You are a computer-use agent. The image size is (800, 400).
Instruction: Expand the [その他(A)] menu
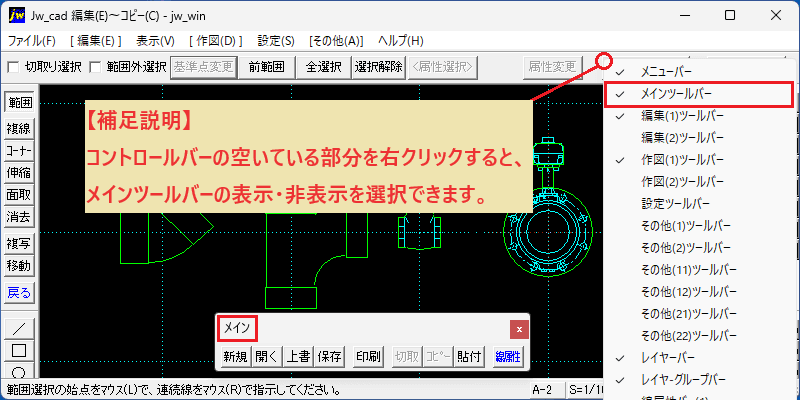pyautogui.click(x=336, y=41)
